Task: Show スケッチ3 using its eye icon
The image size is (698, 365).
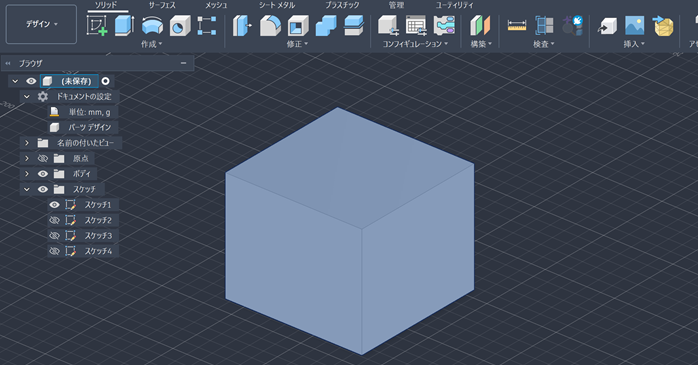Action: pyautogui.click(x=54, y=235)
